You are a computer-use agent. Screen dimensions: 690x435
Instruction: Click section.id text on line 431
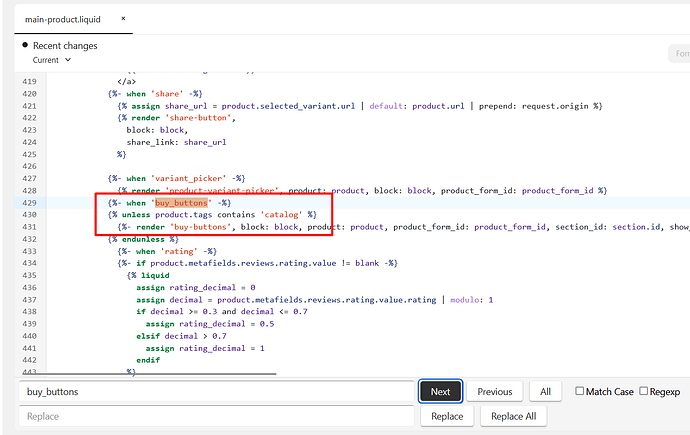(636, 227)
